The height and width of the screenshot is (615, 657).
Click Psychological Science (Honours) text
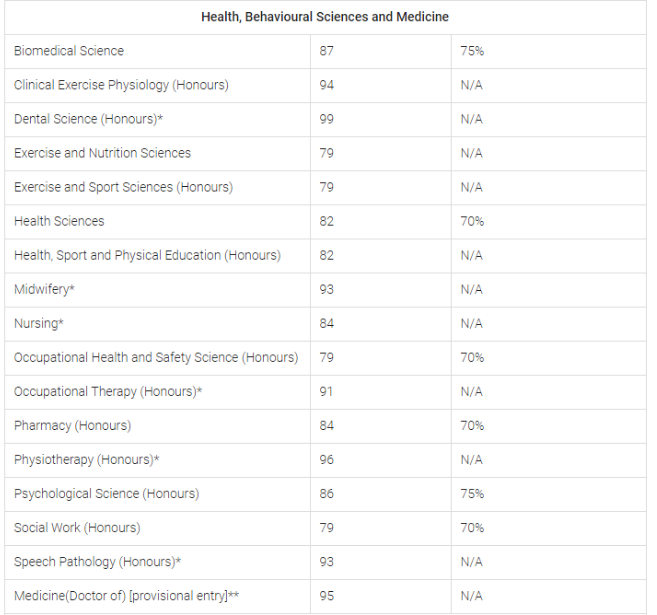point(106,493)
